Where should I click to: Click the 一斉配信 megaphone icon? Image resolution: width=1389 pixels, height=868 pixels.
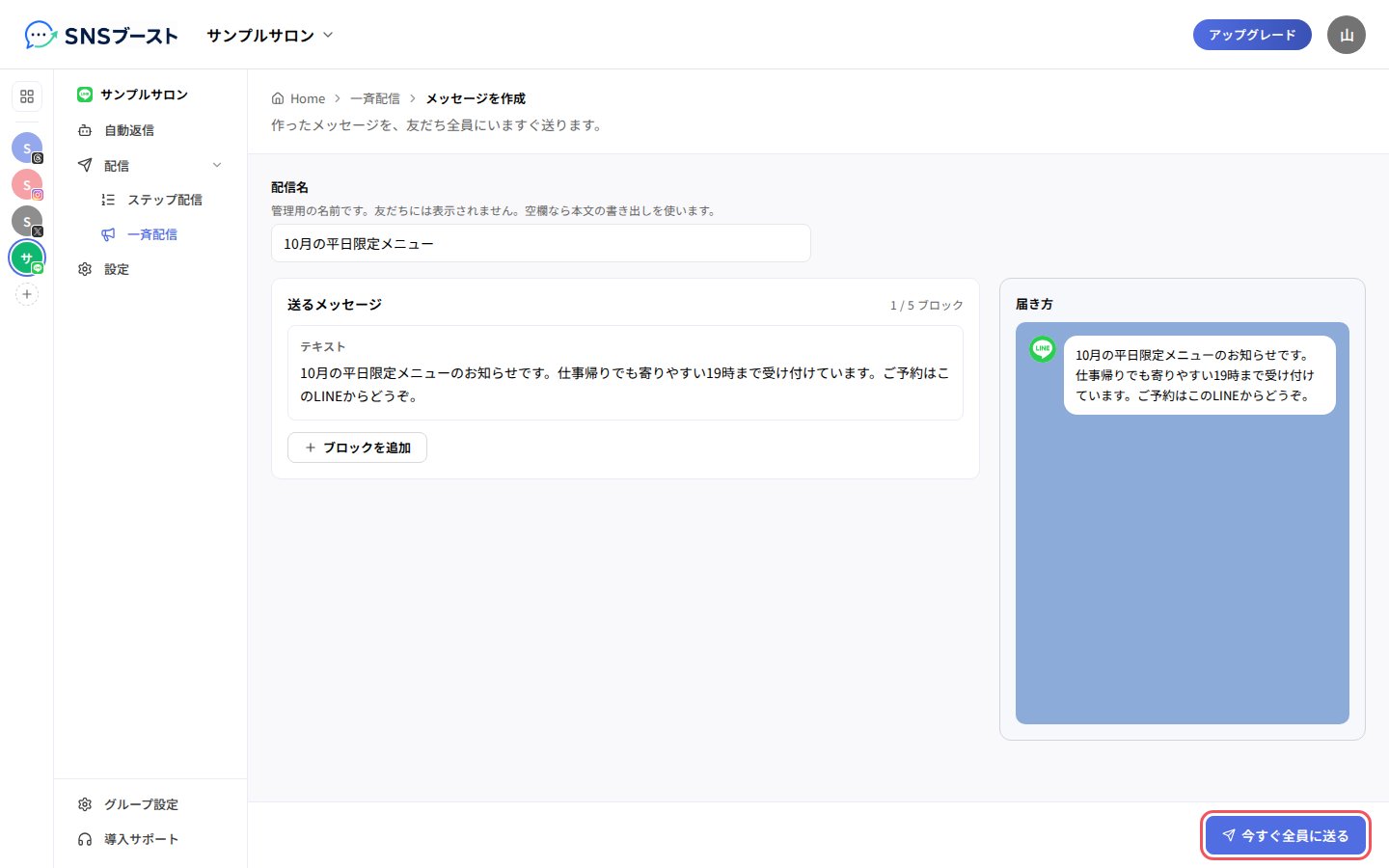[108, 234]
